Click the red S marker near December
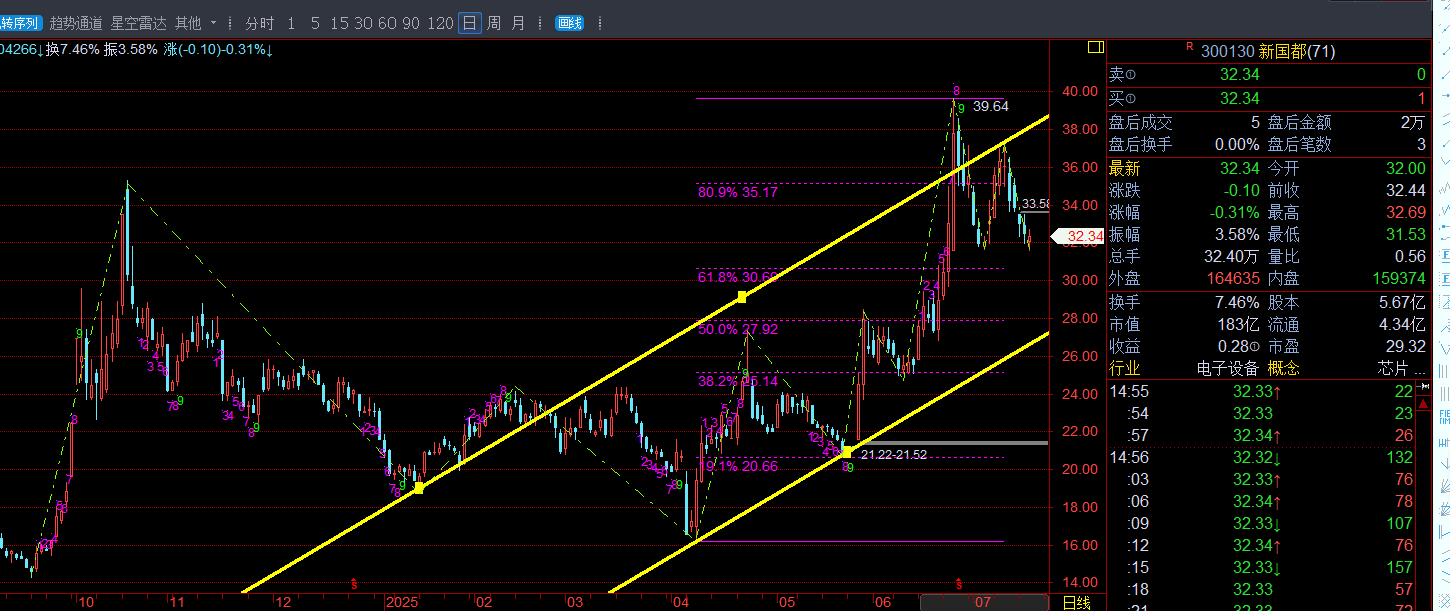The image size is (1450, 611). coord(354,584)
